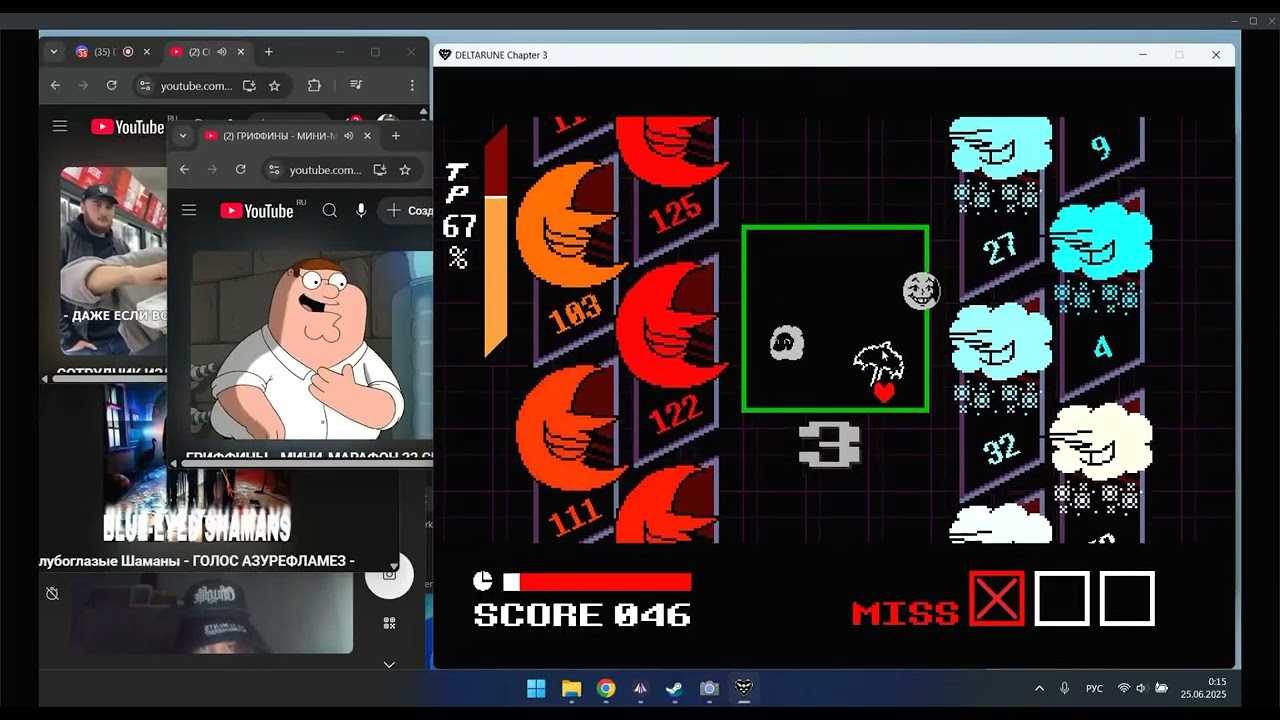Open the volume control in system tray
This screenshot has width=1280, height=720.
tap(1142, 688)
